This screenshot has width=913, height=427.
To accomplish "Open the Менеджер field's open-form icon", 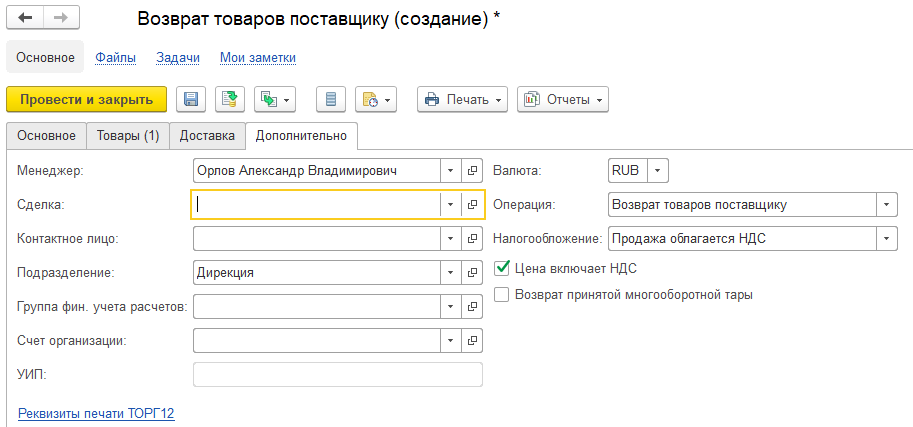I will click(472, 171).
